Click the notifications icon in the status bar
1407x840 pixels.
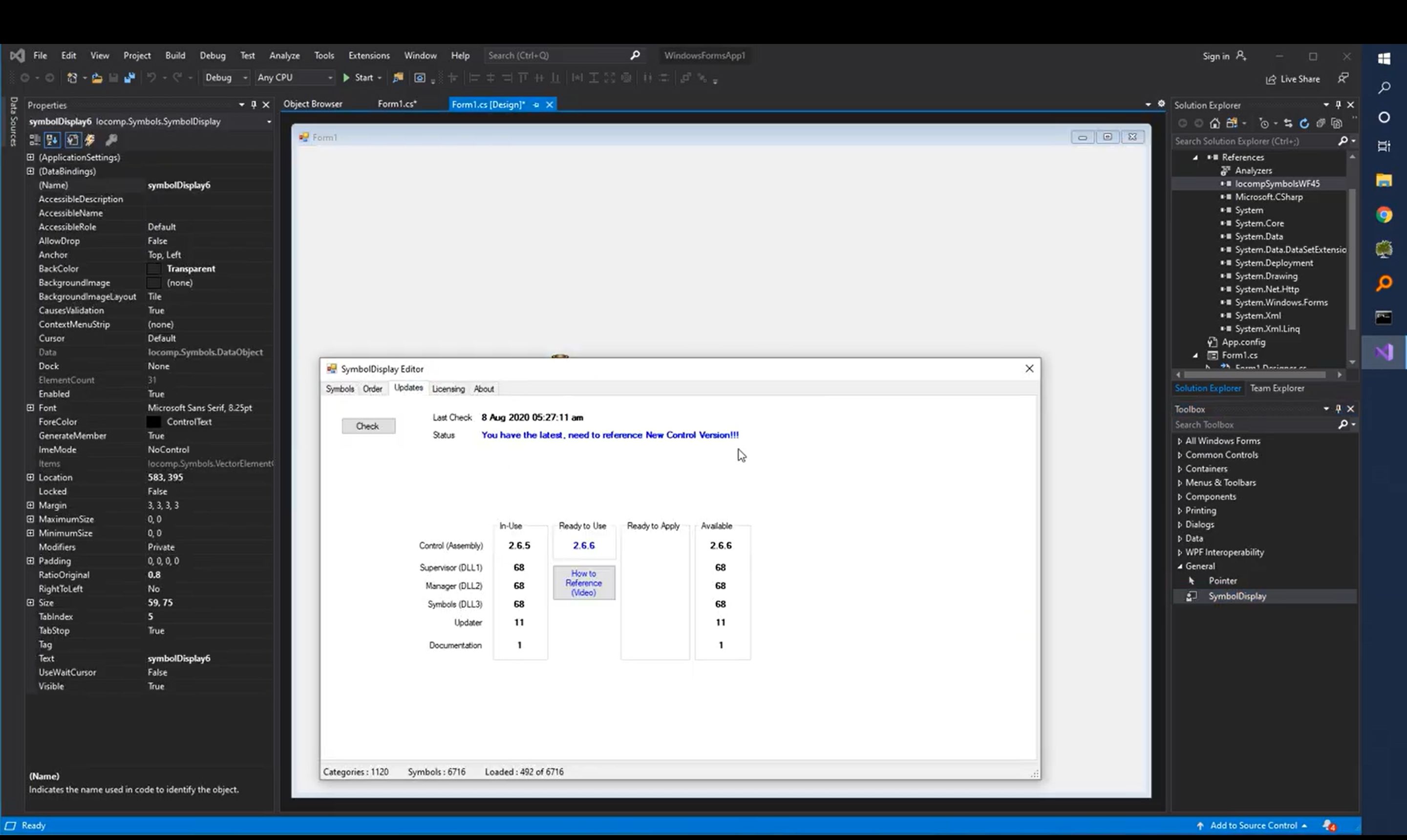coord(1329,826)
